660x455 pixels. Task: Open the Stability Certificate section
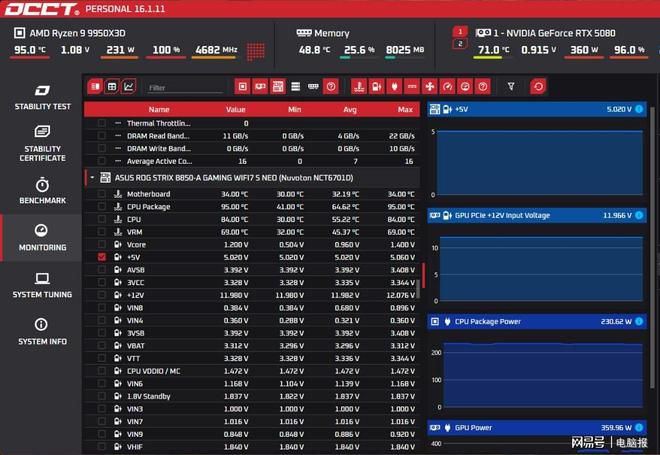point(42,144)
